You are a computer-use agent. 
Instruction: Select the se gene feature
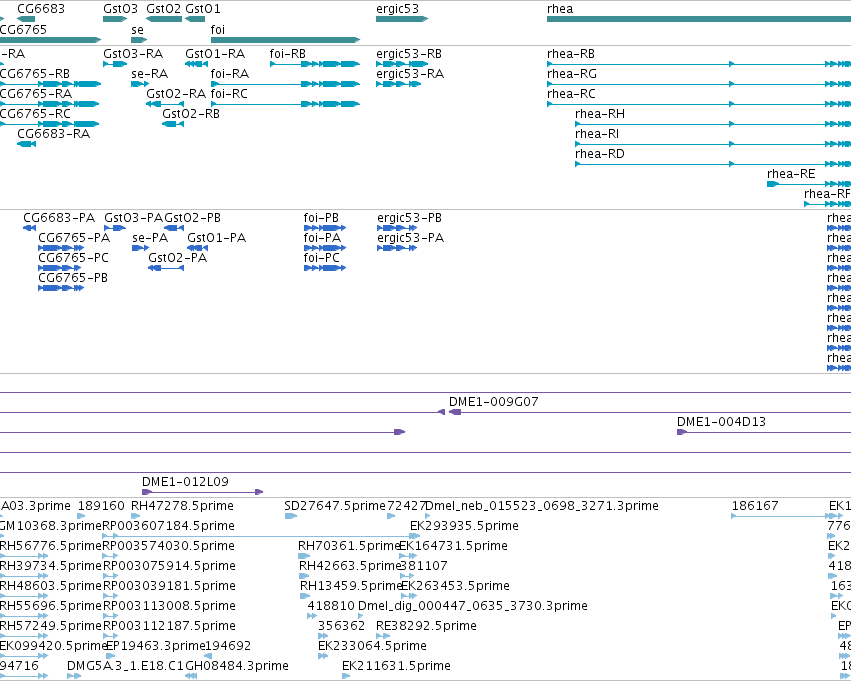139,40
